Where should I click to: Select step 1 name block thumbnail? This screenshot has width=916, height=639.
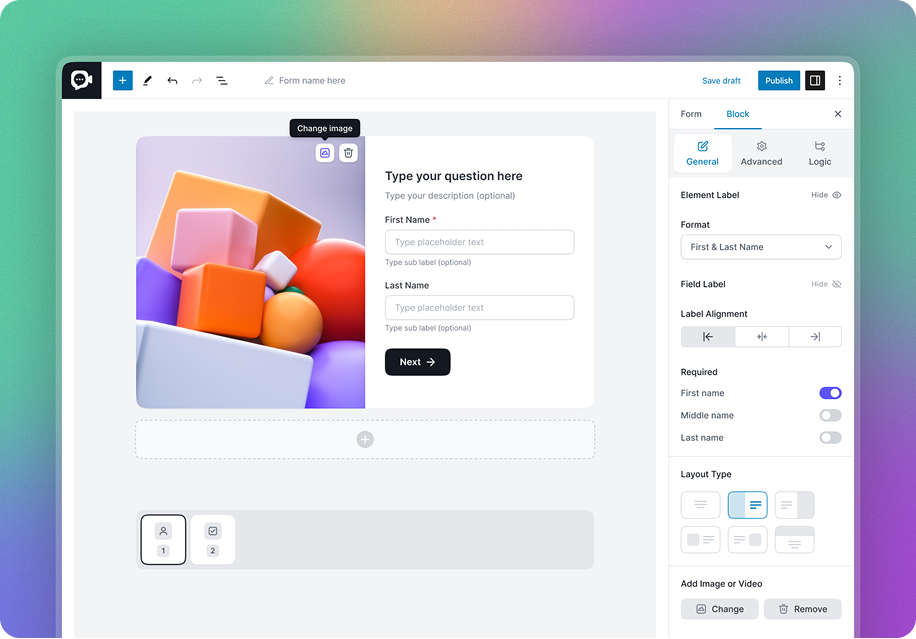pos(164,540)
